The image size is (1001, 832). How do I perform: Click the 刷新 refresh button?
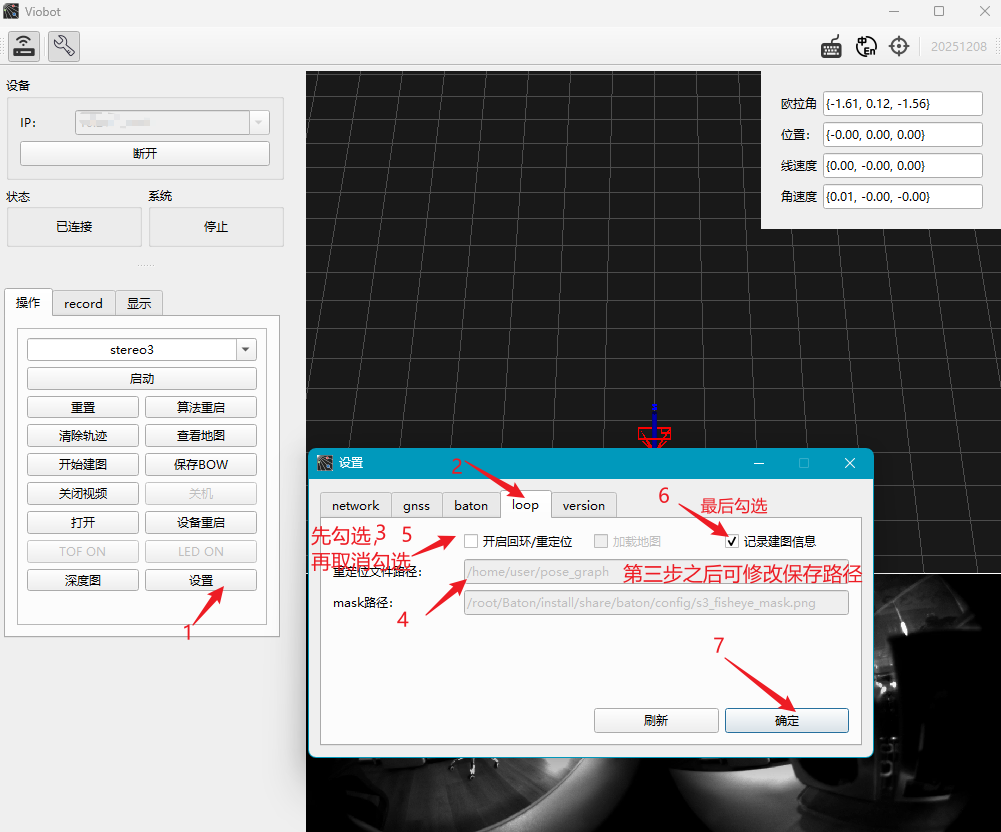point(656,720)
